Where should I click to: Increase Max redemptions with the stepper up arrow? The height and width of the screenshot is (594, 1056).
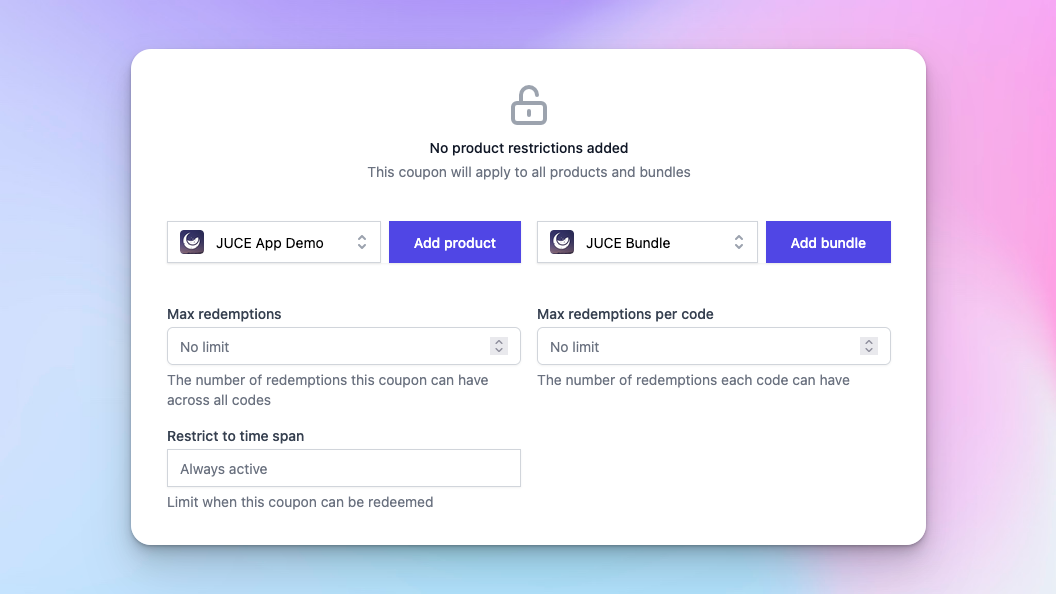(499, 342)
